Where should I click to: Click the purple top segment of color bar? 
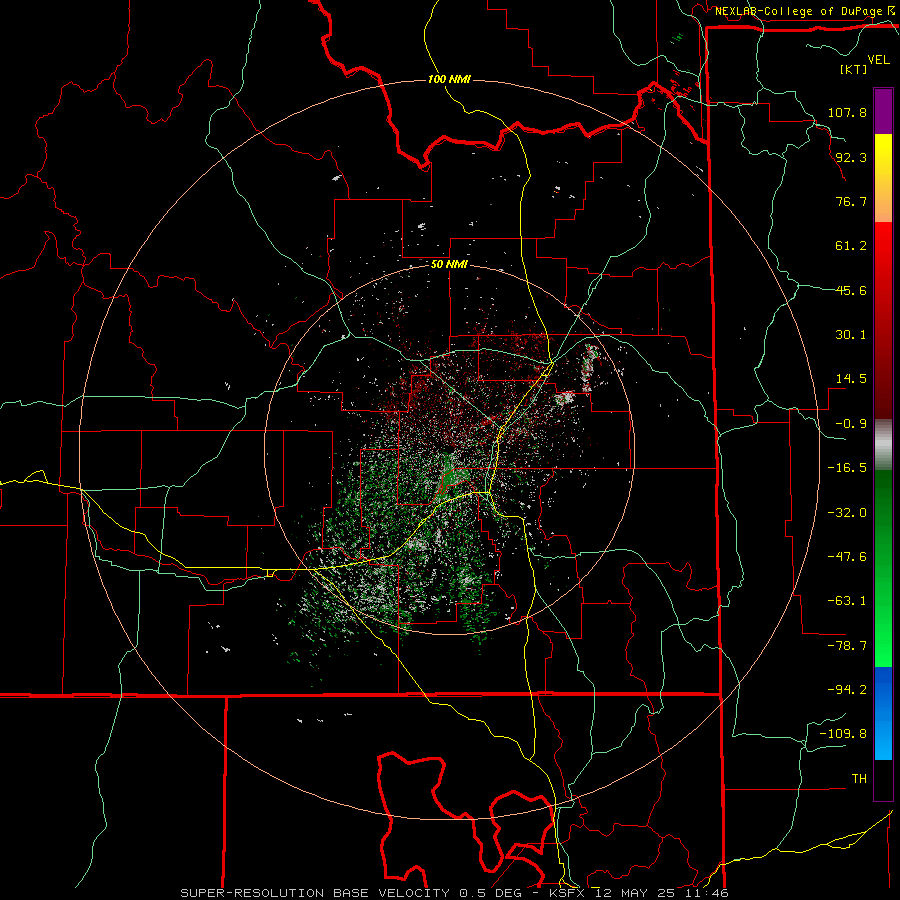click(883, 111)
